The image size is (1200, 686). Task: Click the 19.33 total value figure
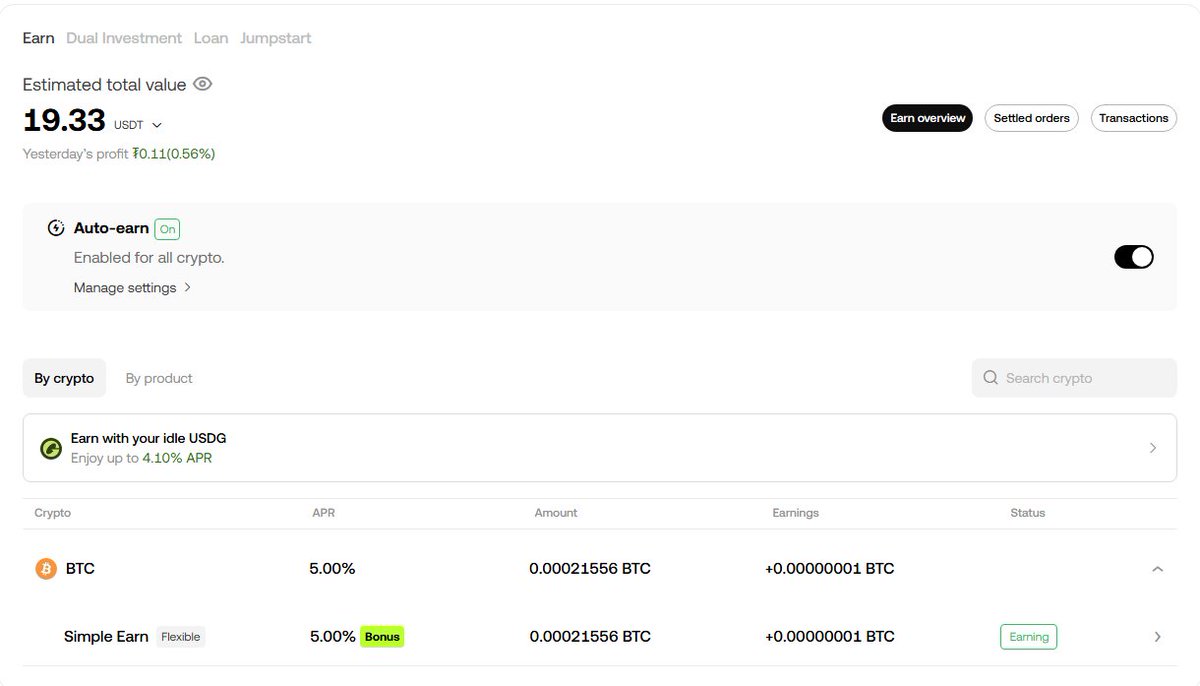(x=64, y=120)
